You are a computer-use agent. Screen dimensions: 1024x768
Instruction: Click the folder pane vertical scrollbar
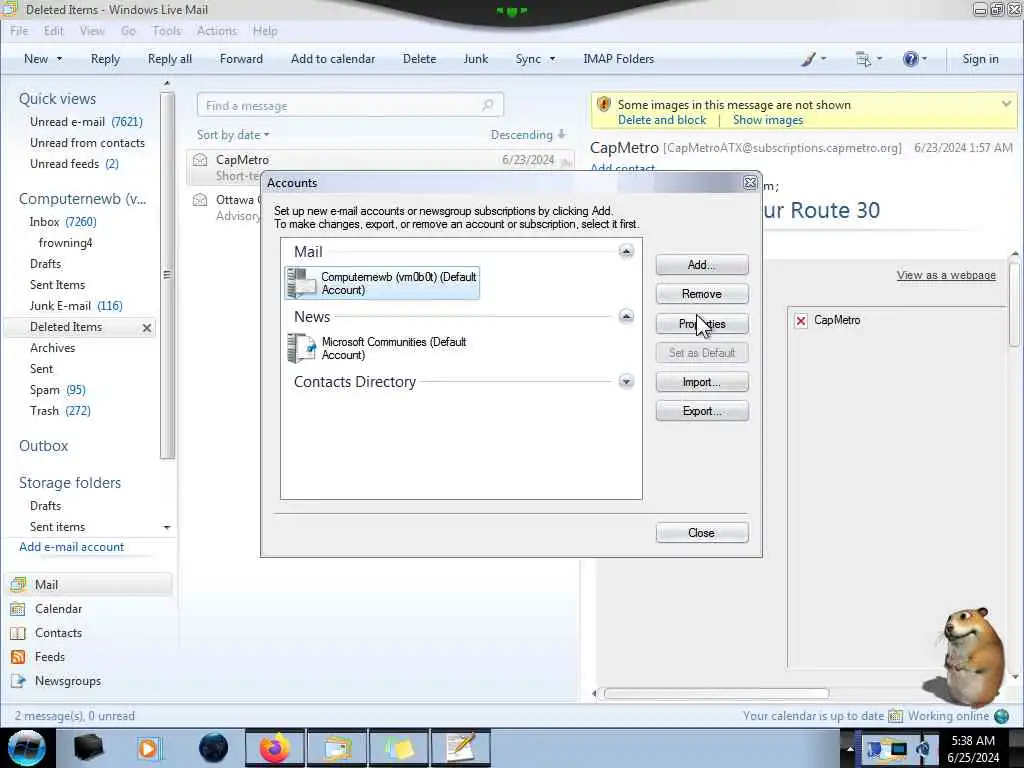167,274
